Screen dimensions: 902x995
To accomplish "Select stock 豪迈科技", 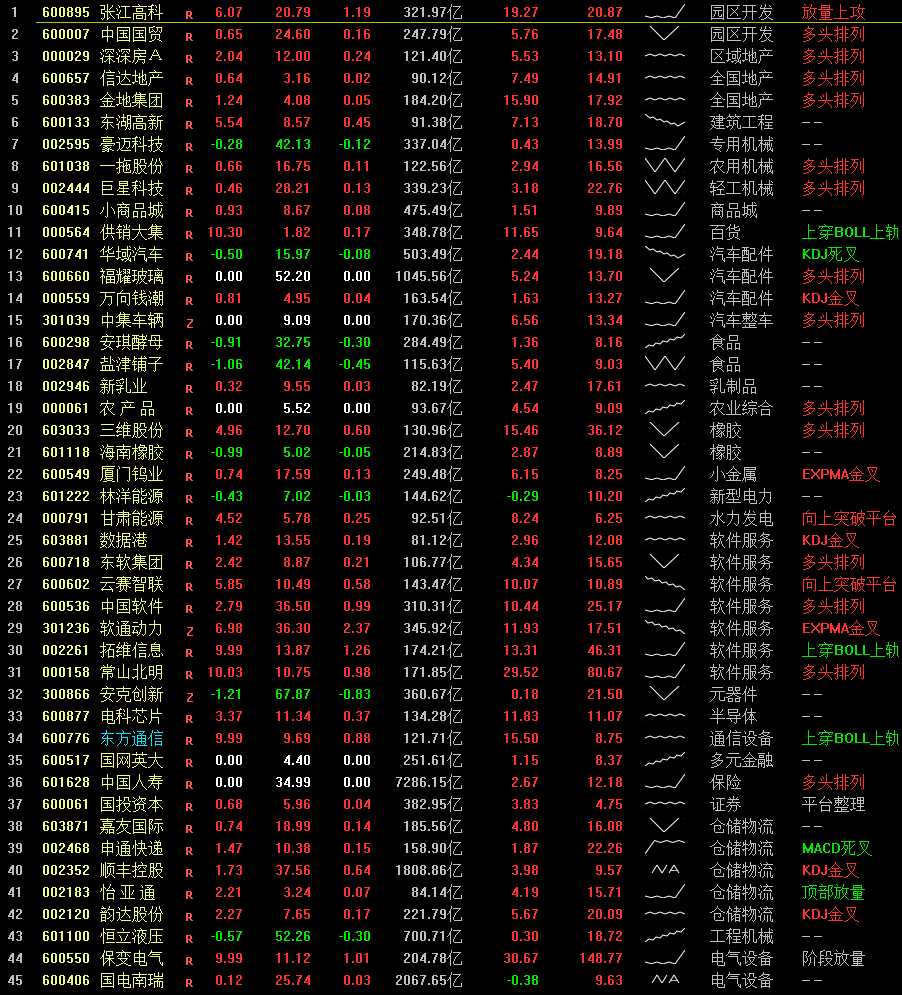I will (131, 144).
